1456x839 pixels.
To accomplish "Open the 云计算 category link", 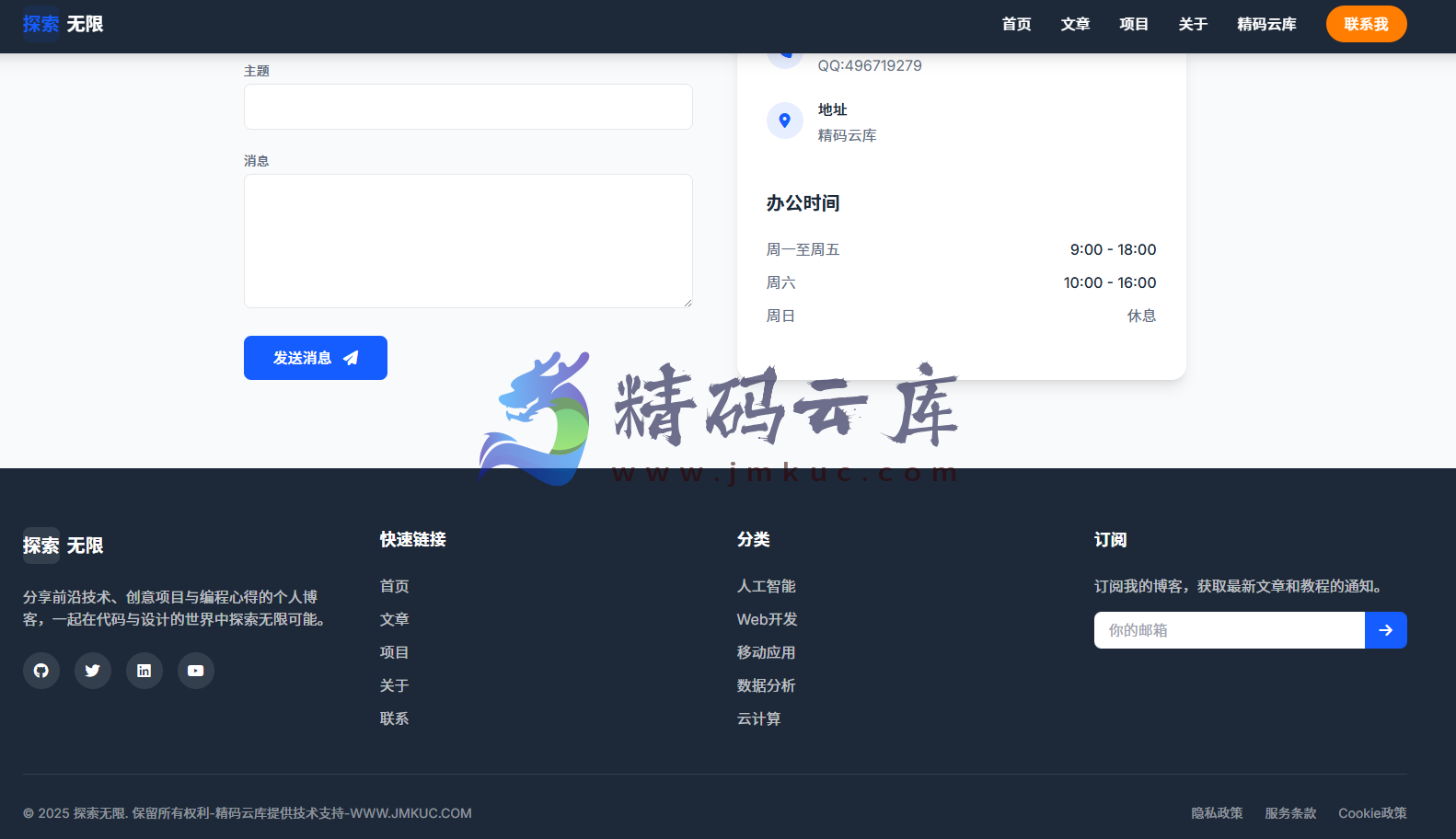I will pos(759,718).
